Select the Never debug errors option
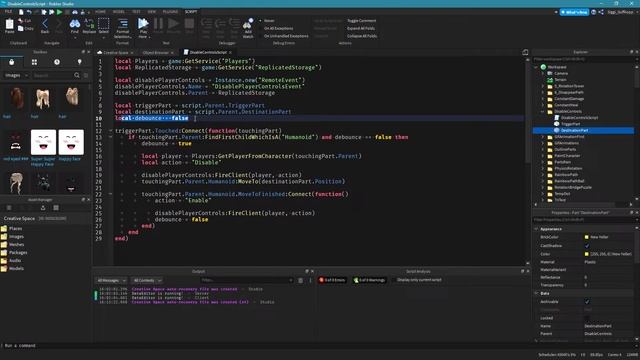This screenshot has height=360, width=640. tap(267, 21)
